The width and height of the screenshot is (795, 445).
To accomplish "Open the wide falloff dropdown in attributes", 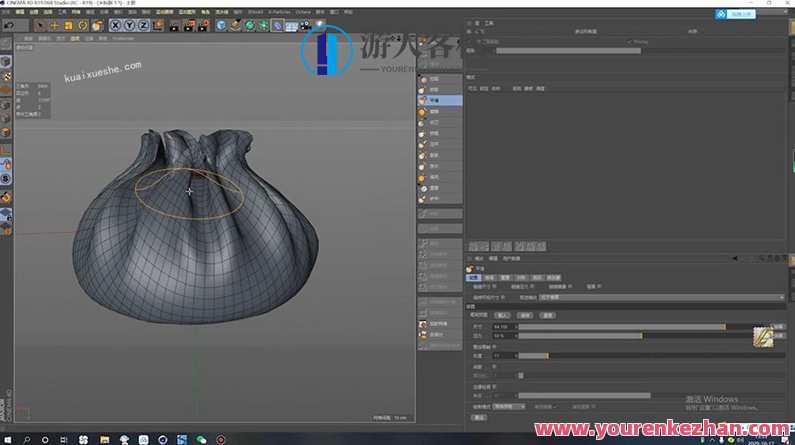I will [x=660, y=297].
